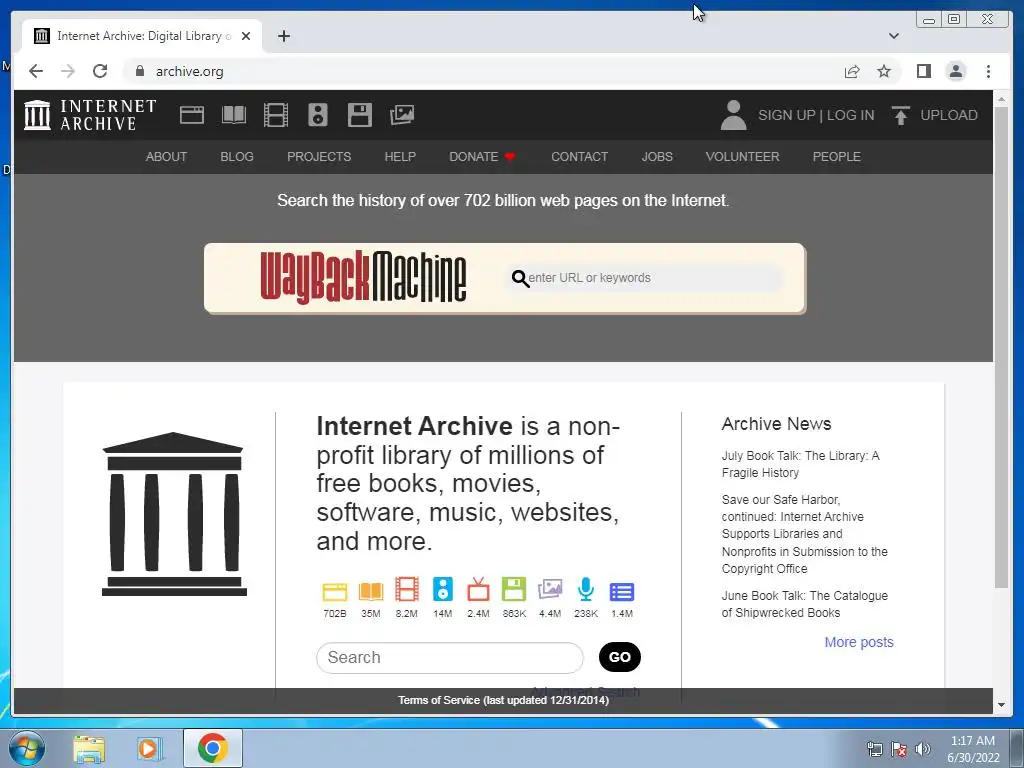Reload the page with refresh button
1024x768 pixels.
[100, 71]
